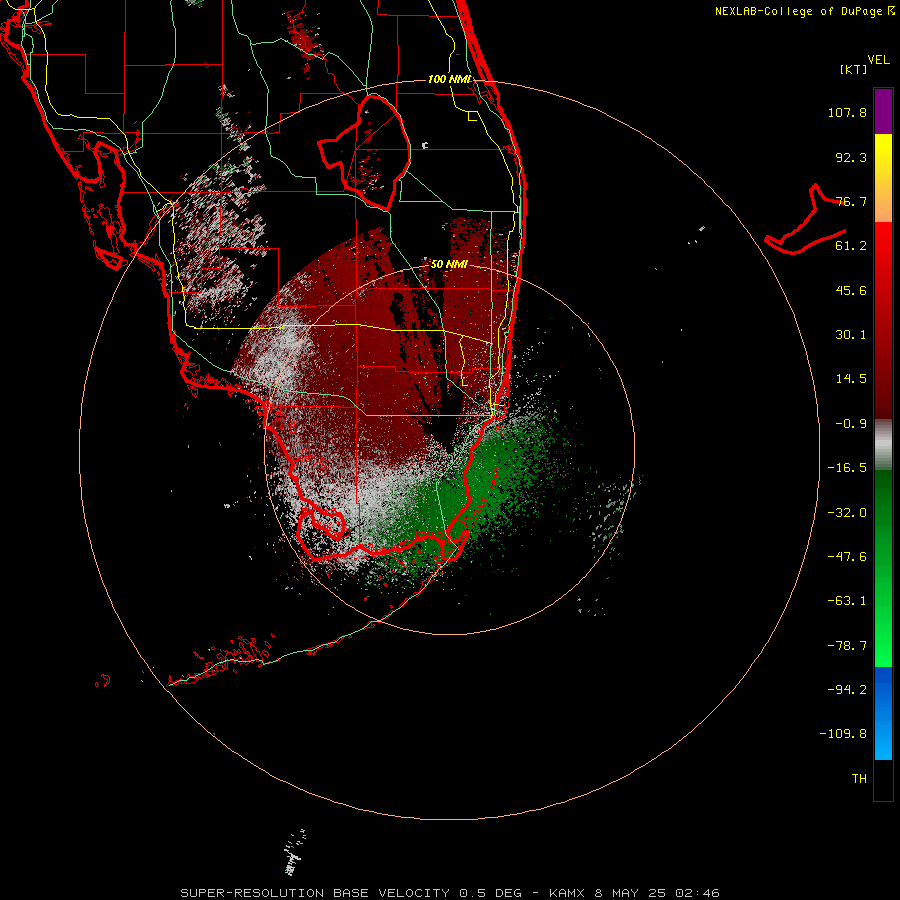Click the -0.9 velocity scale value
This screenshot has width=900, height=900.
pos(851,424)
